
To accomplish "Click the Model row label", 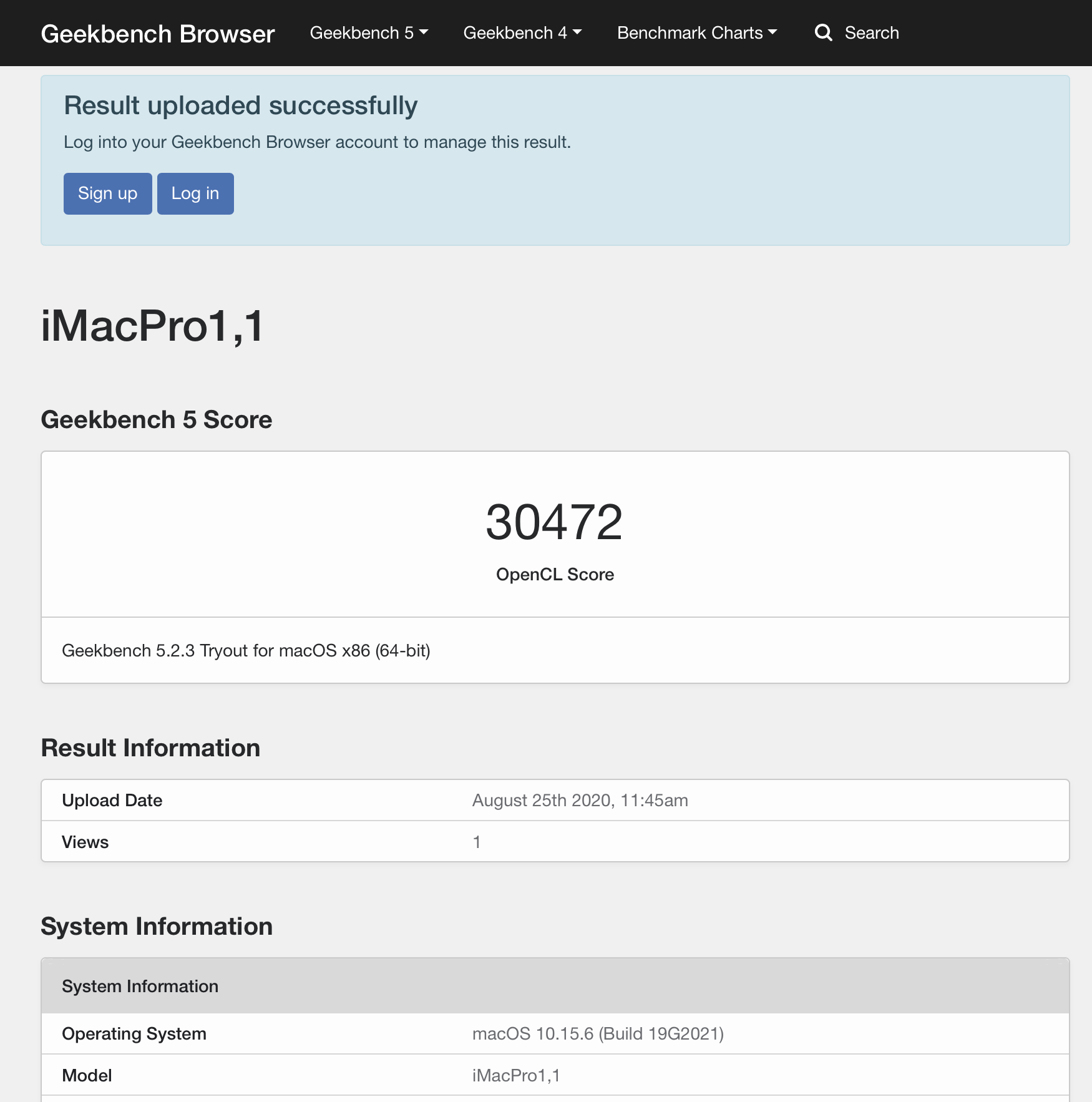I will click(x=87, y=1075).
